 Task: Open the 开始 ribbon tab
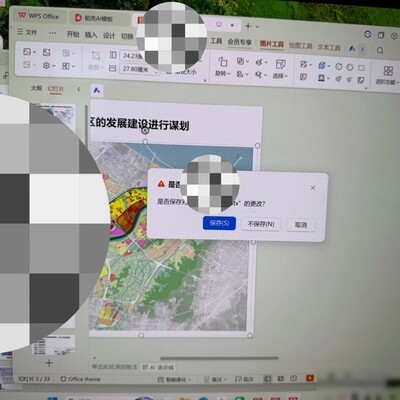pyautogui.click(x=73, y=34)
